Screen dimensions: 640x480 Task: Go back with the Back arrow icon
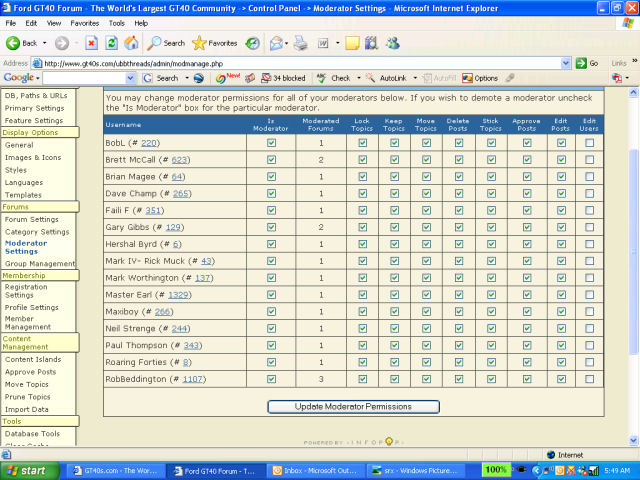pyautogui.click(x=13, y=43)
